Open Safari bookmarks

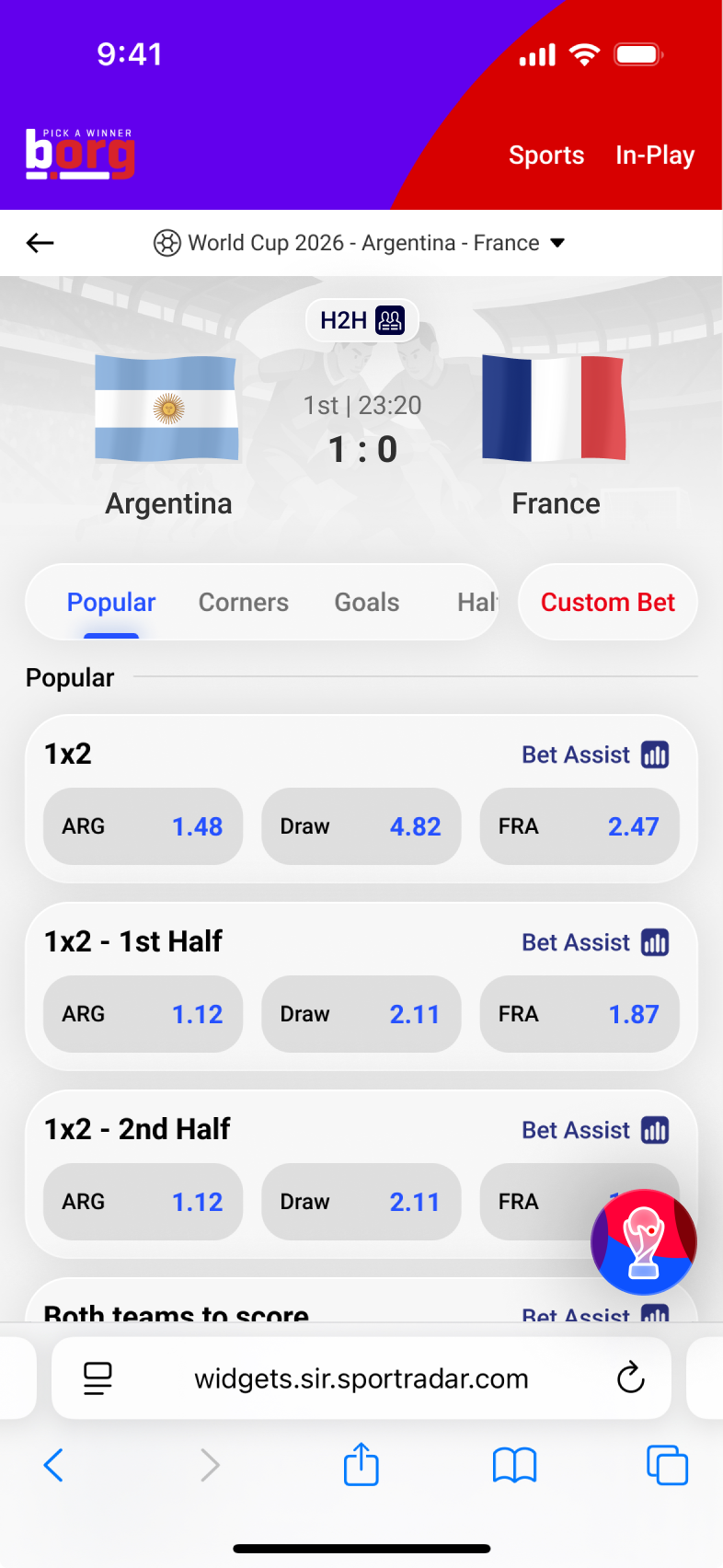click(x=514, y=1465)
